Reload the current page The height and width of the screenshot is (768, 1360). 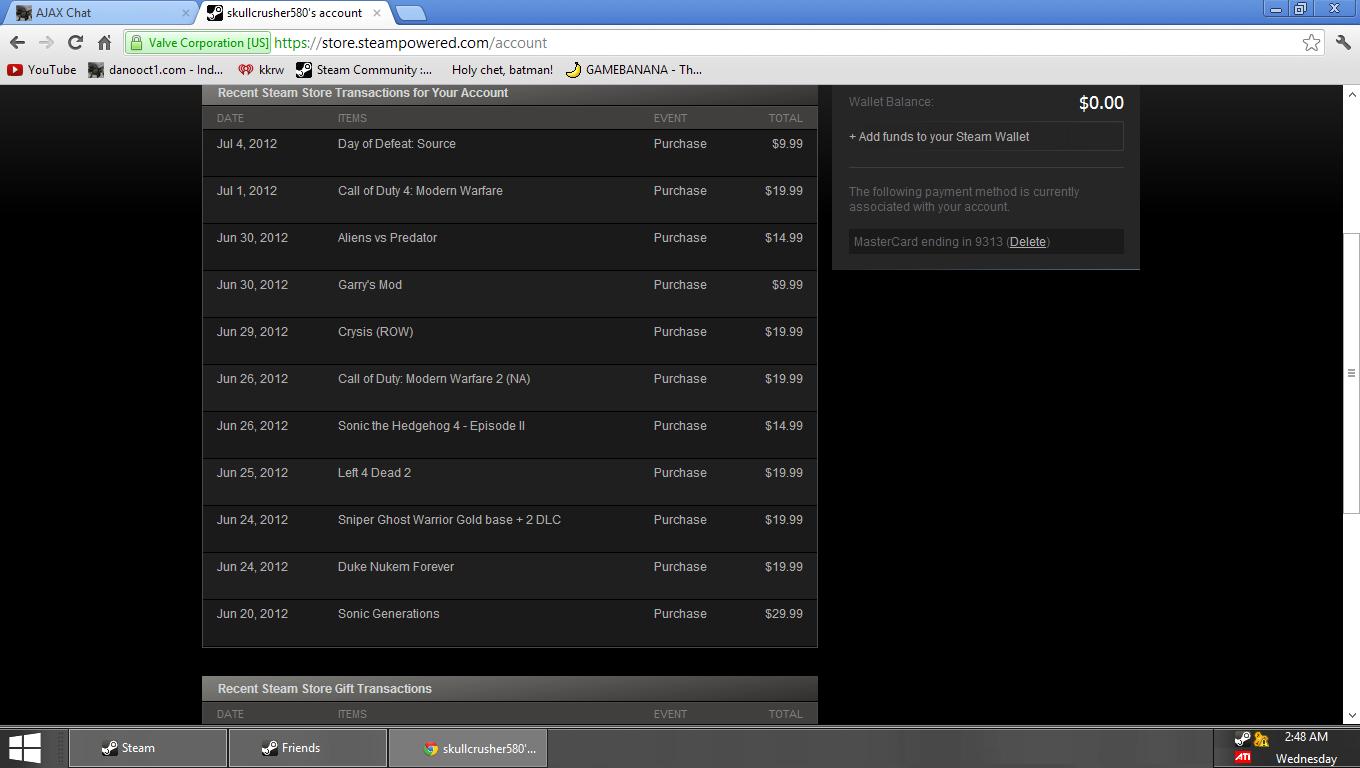coord(75,43)
